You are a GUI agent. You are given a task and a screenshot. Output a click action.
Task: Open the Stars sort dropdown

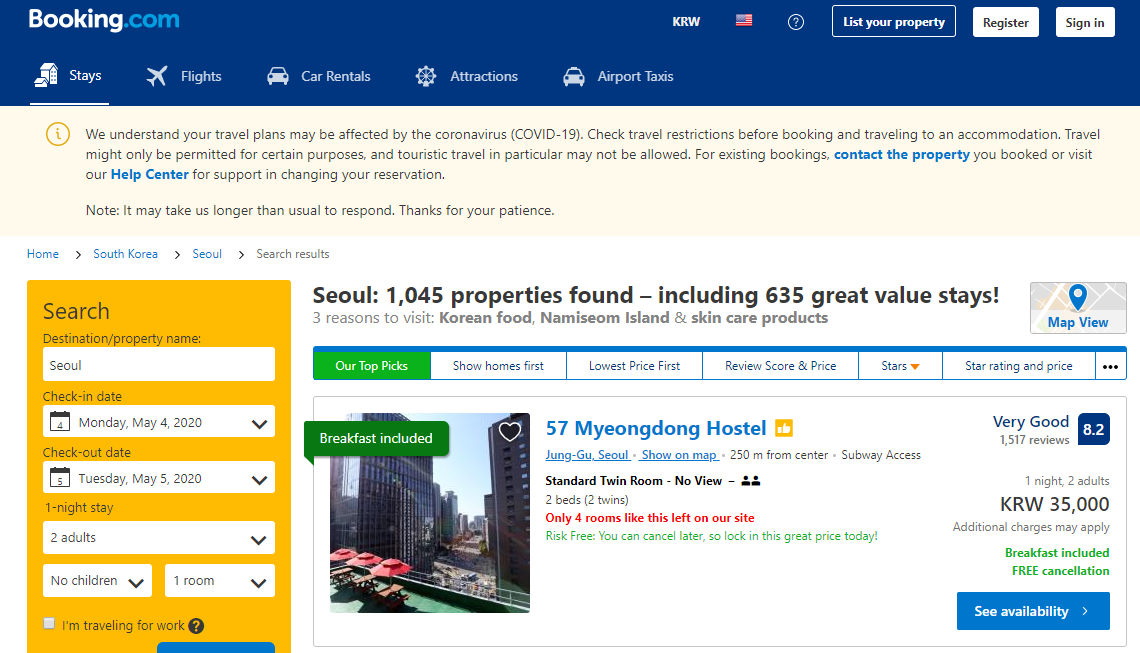pyautogui.click(x=900, y=366)
